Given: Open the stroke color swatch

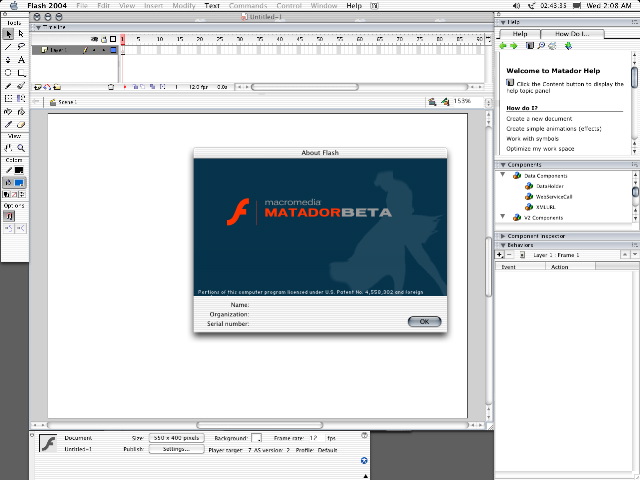Looking at the screenshot, I should [19, 171].
